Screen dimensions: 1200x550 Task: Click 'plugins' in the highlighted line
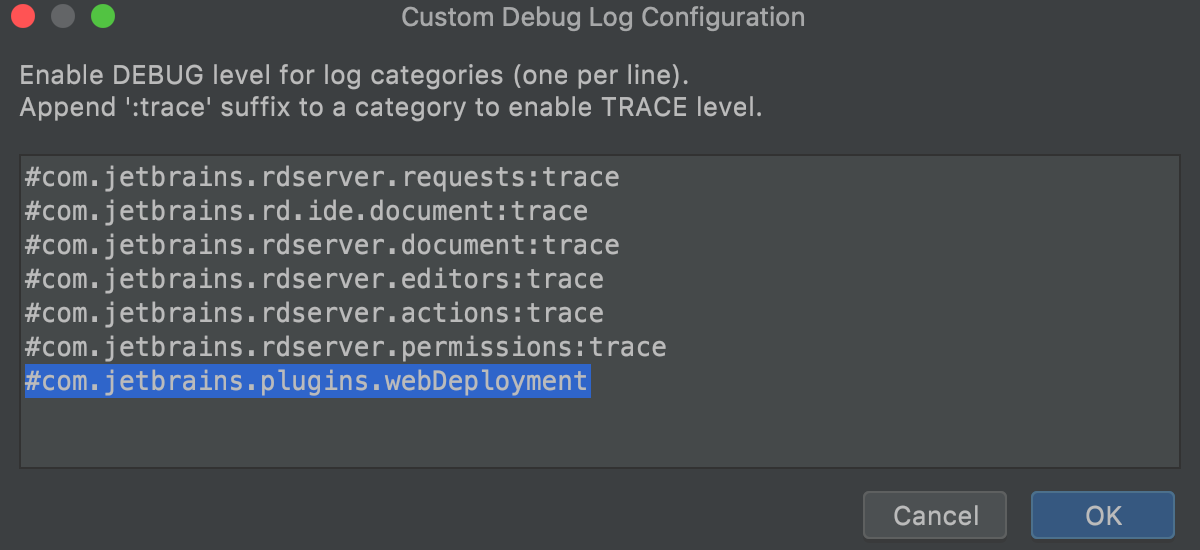(320, 381)
